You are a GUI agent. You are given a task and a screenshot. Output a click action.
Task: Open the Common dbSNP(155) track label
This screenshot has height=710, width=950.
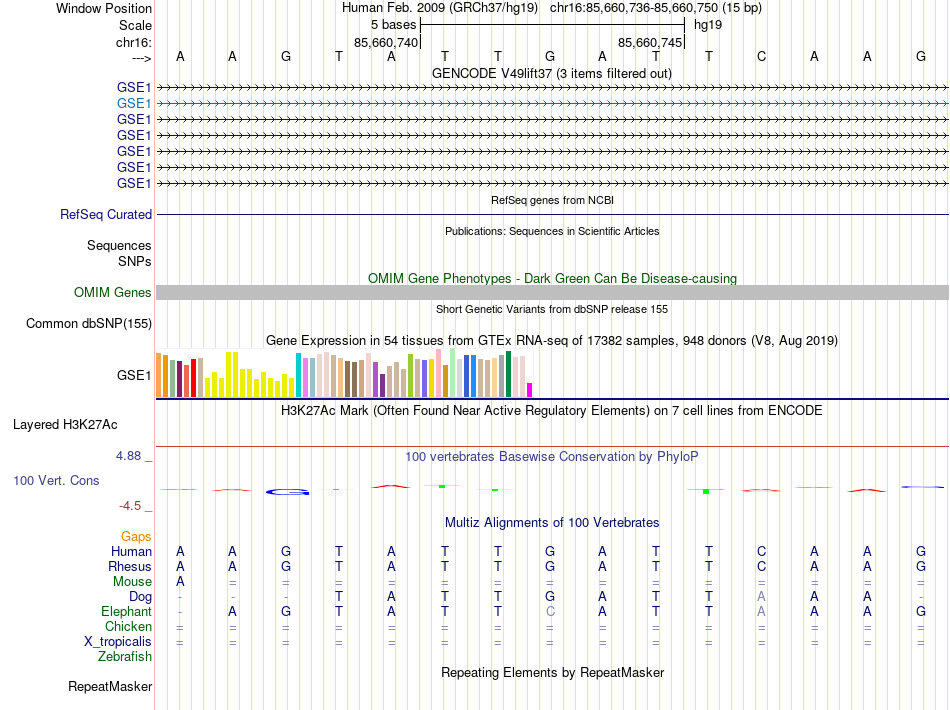click(x=89, y=323)
